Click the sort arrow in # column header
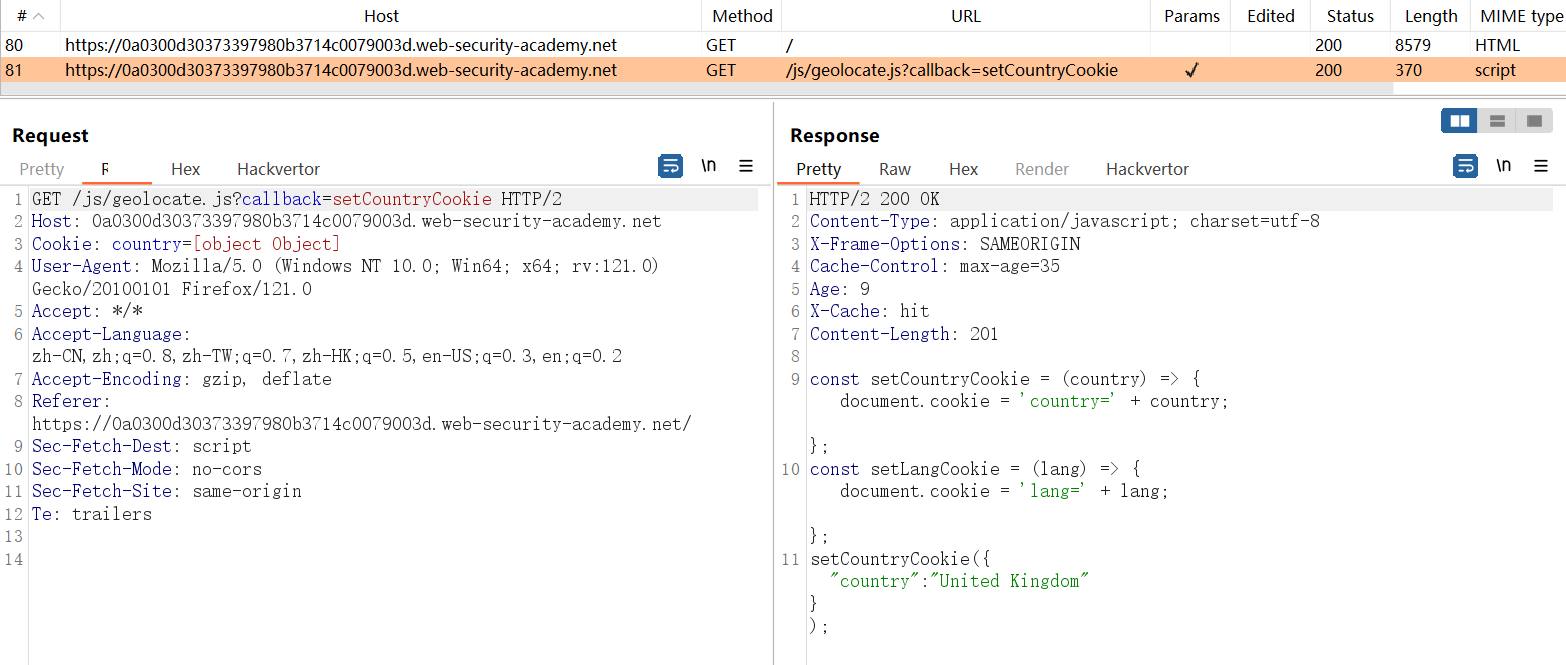Viewport: 1566px width, 665px height. click(39, 16)
